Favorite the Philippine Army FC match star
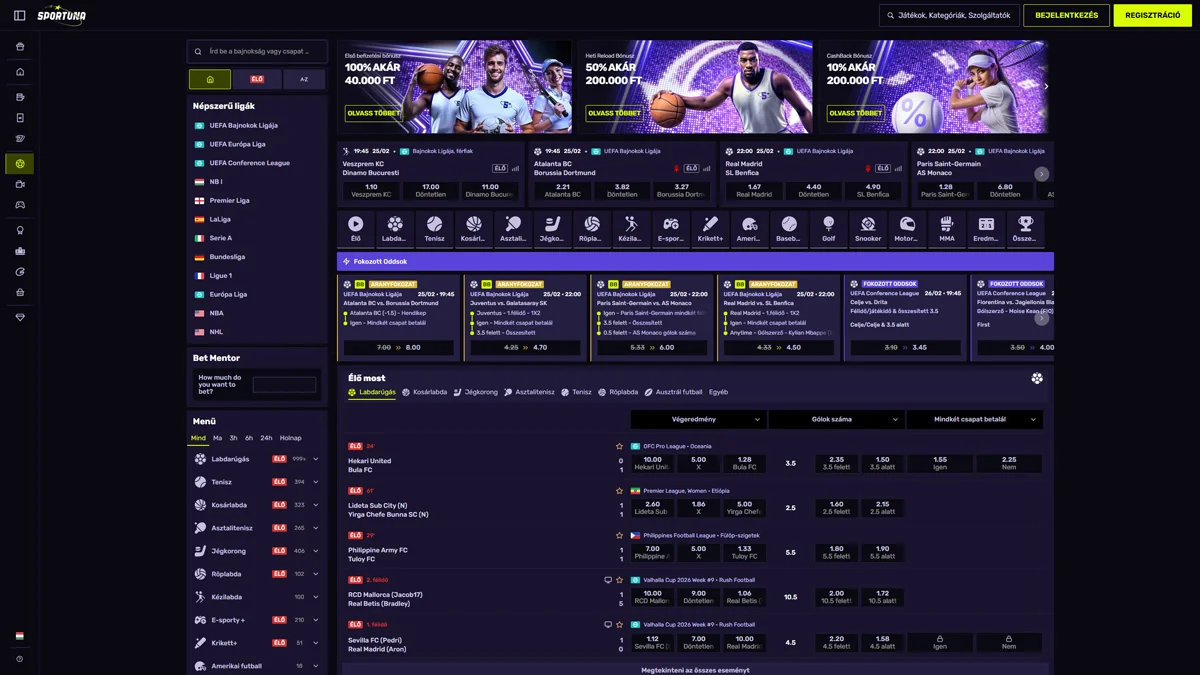1200x675 pixels. point(620,535)
